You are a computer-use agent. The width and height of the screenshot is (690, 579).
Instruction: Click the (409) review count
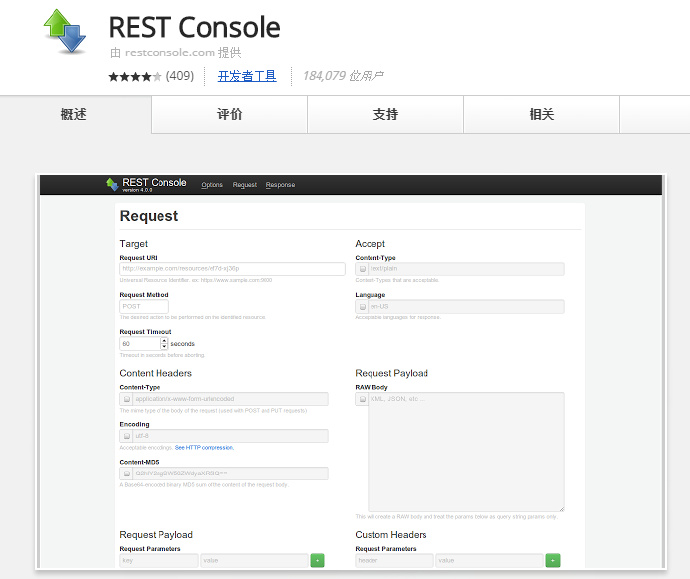pos(180,76)
